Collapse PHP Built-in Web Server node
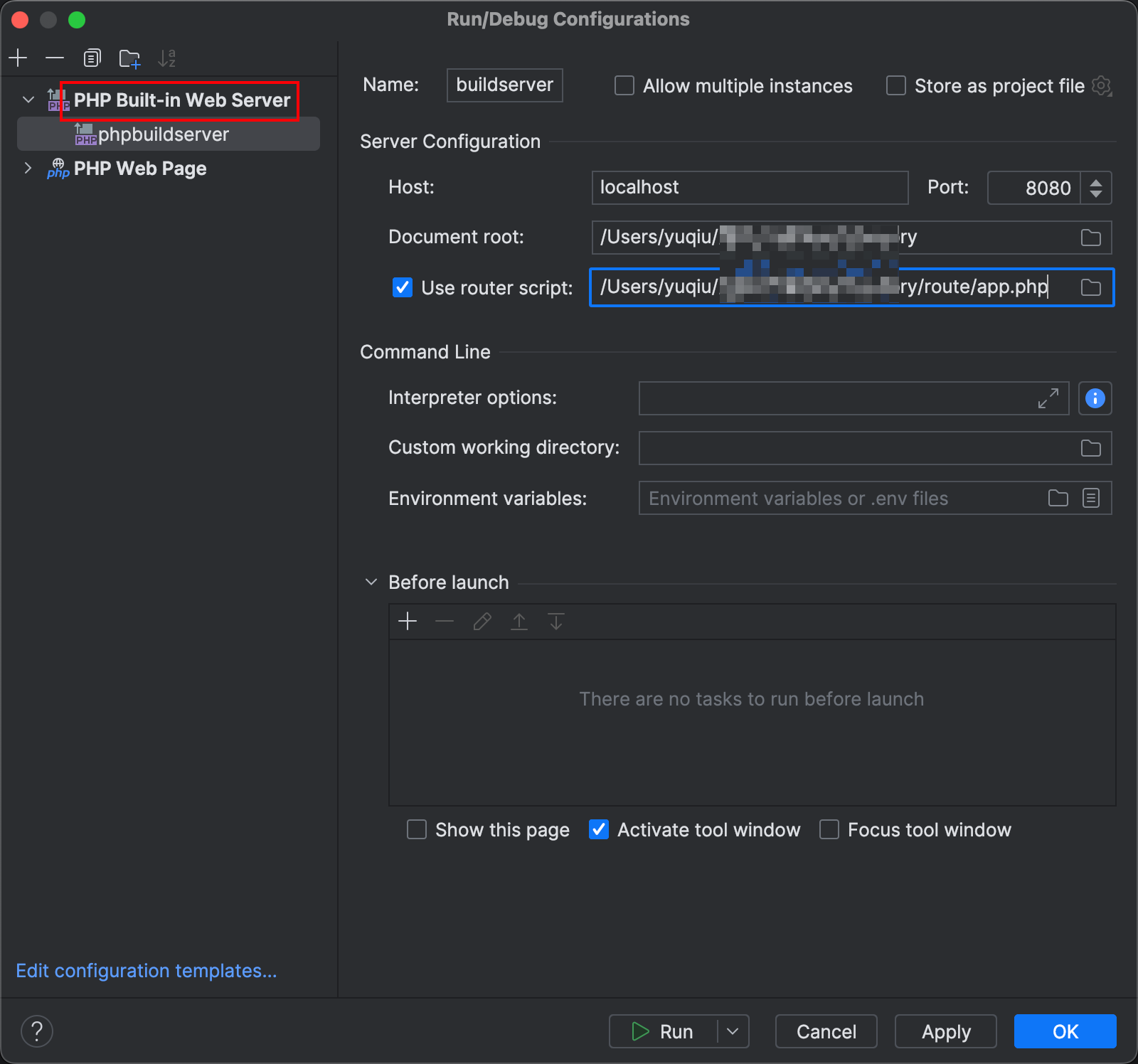Viewport: 1138px width, 1064px height. 28,100
